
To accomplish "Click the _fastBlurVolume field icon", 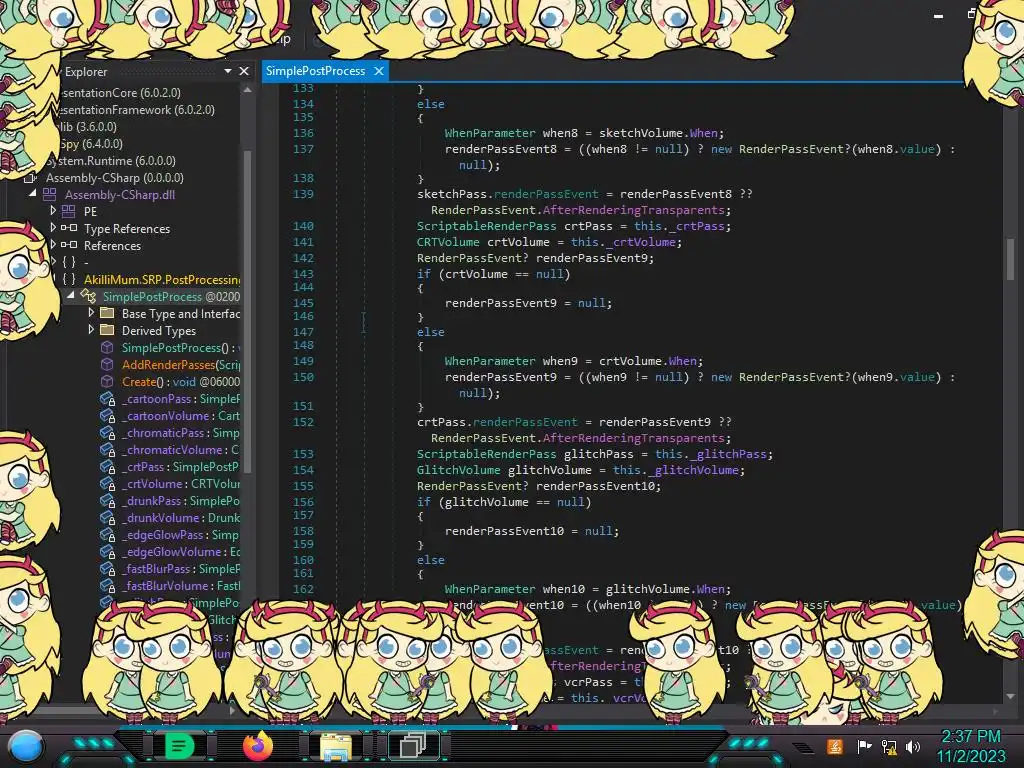I will 107,585.
